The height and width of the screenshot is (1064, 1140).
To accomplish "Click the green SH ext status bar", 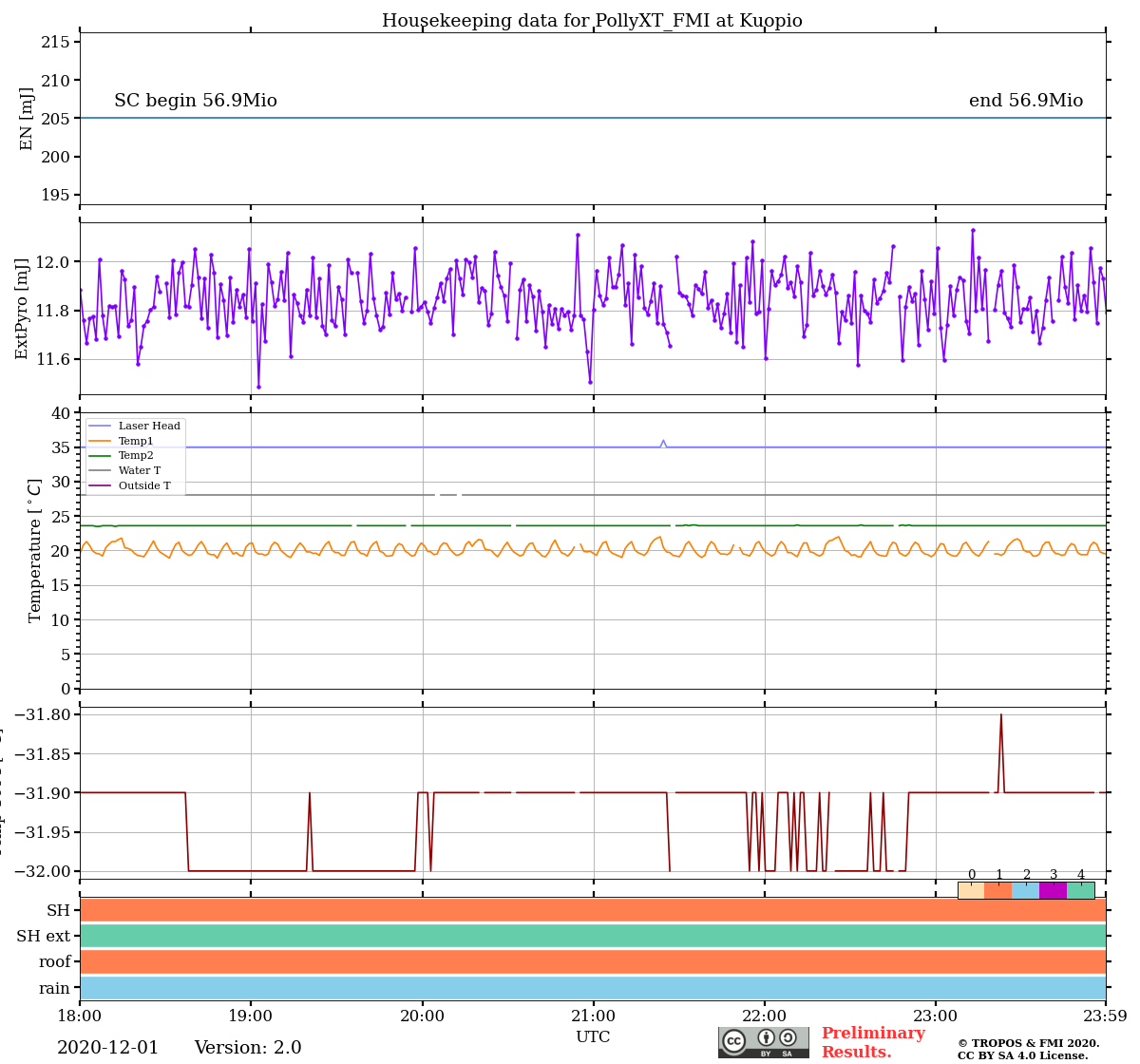I will [x=593, y=936].
